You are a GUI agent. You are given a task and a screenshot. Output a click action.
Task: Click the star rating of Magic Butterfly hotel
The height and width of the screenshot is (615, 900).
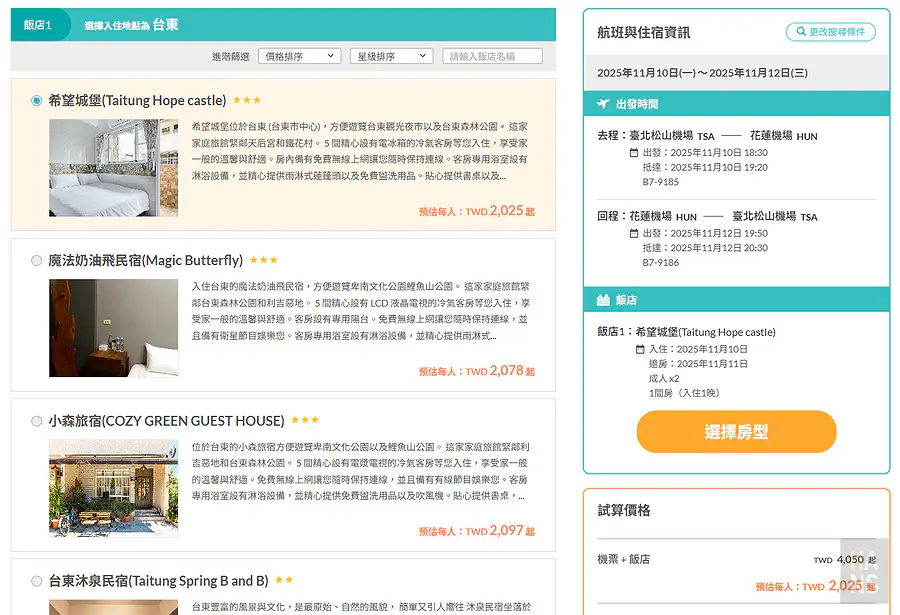(264, 261)
